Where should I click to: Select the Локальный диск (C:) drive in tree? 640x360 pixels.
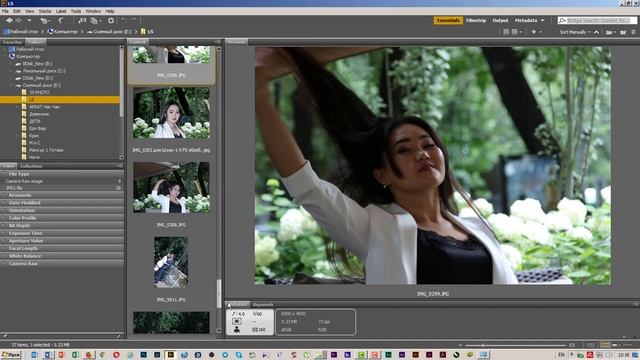tap(44, 71)
